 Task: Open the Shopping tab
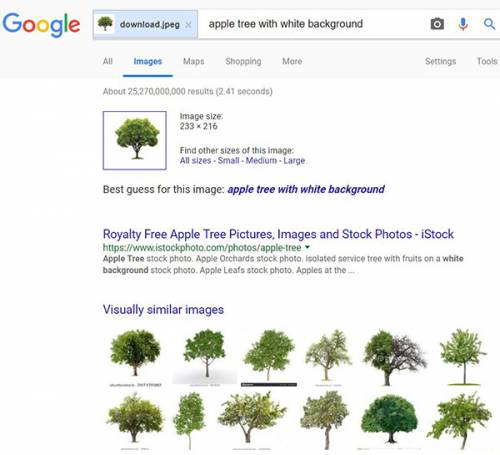click(x=243, y=61)
